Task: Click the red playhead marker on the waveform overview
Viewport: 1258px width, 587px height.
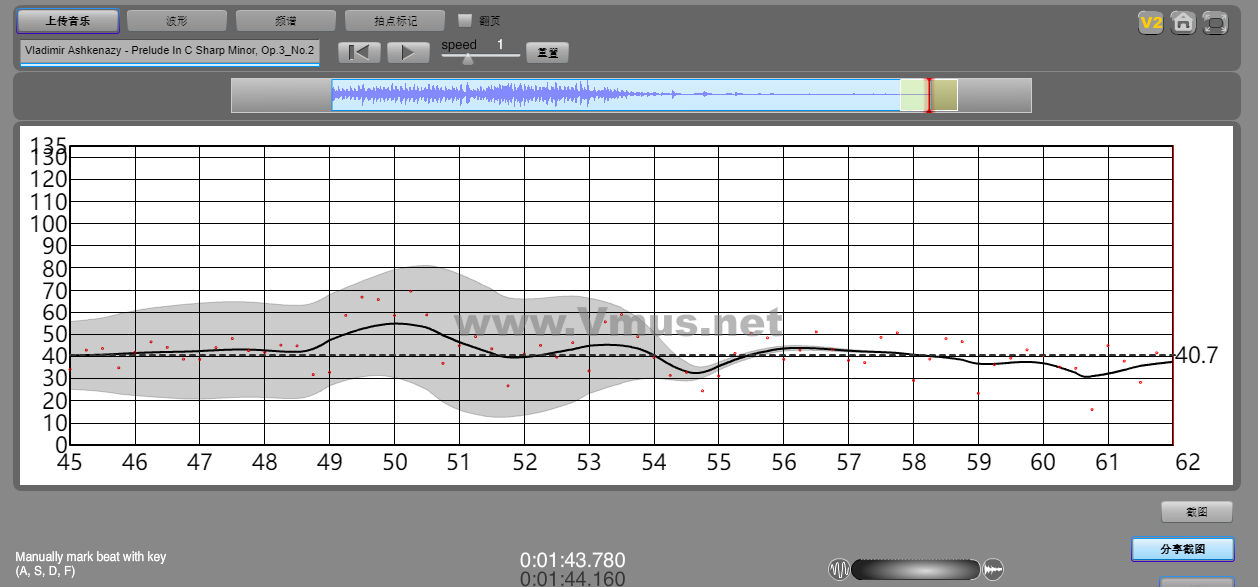Action: pyautogui.click(x=929, y=95)
